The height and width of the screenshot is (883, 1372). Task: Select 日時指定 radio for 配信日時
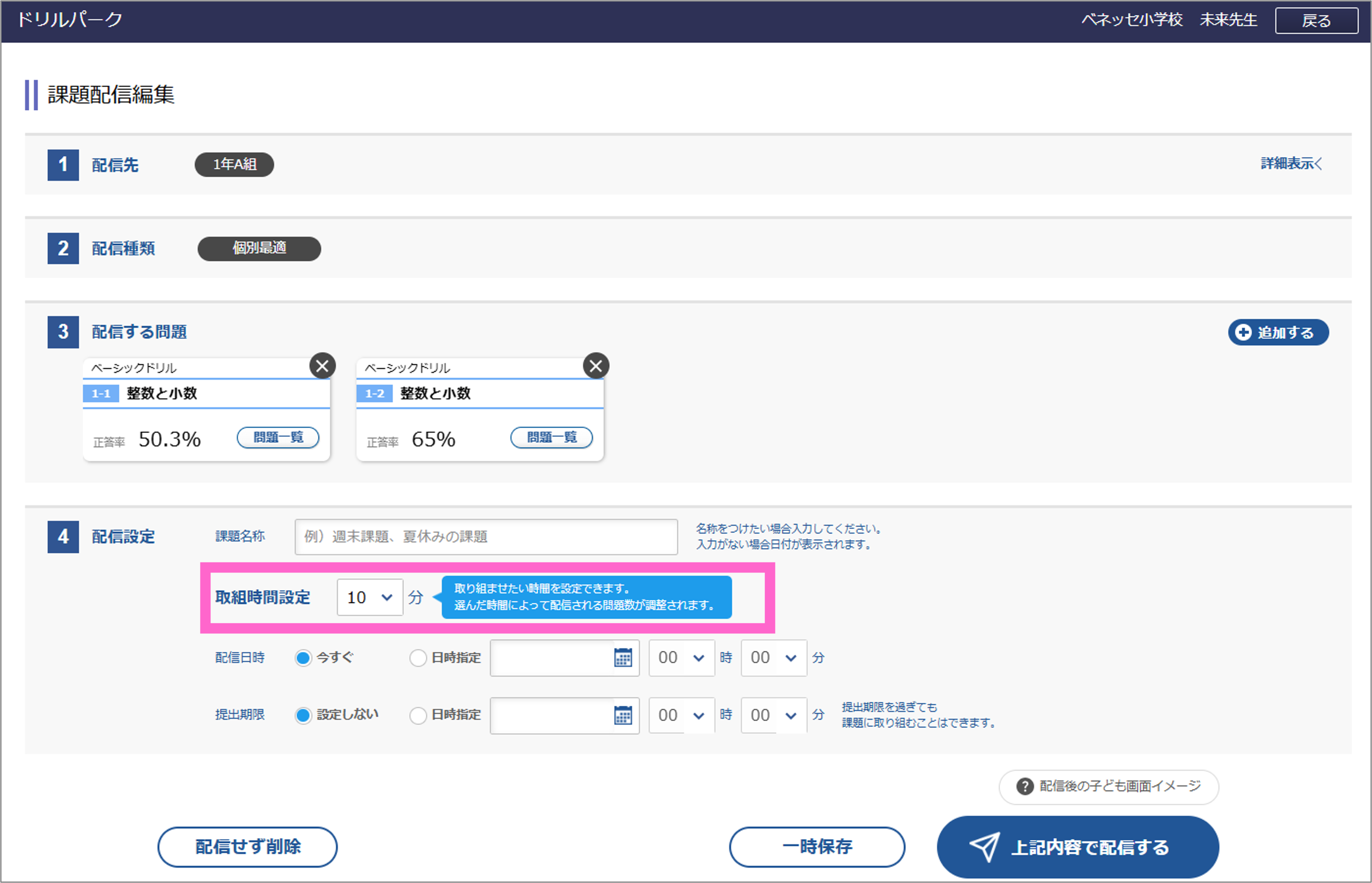(418, 658)
